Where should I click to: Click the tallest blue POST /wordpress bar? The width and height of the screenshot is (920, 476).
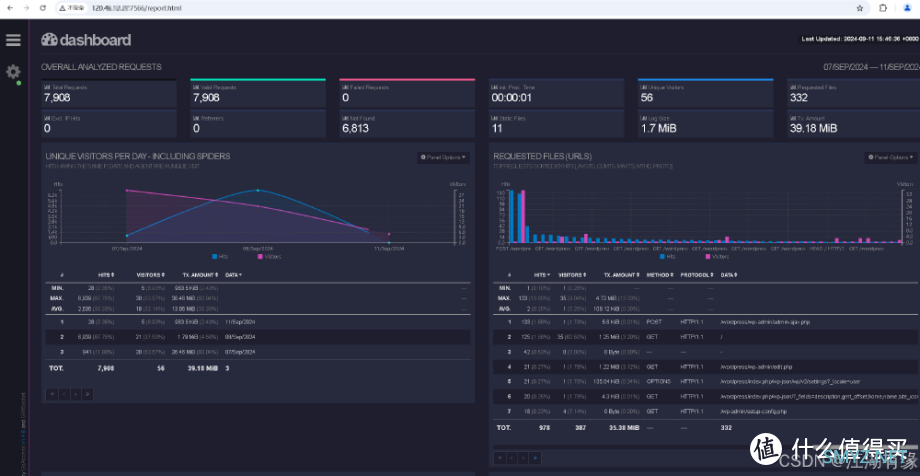pos(511,217)
